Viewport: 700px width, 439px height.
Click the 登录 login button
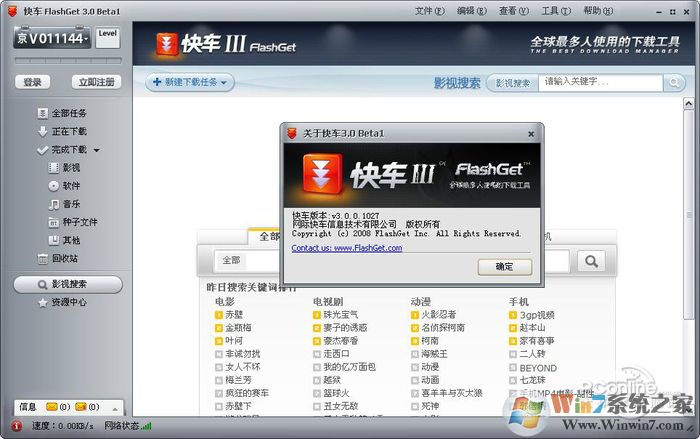click(33, 82)
